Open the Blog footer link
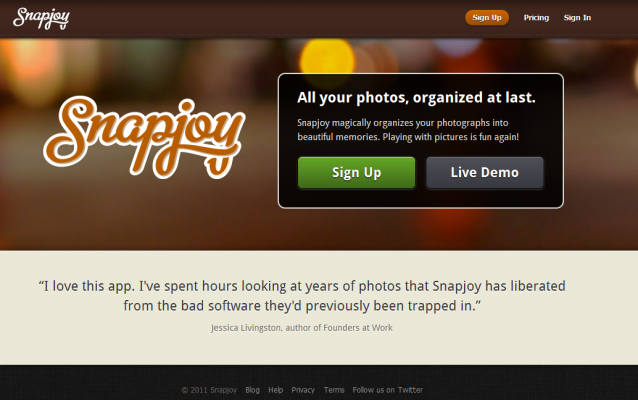 point(252,390)
